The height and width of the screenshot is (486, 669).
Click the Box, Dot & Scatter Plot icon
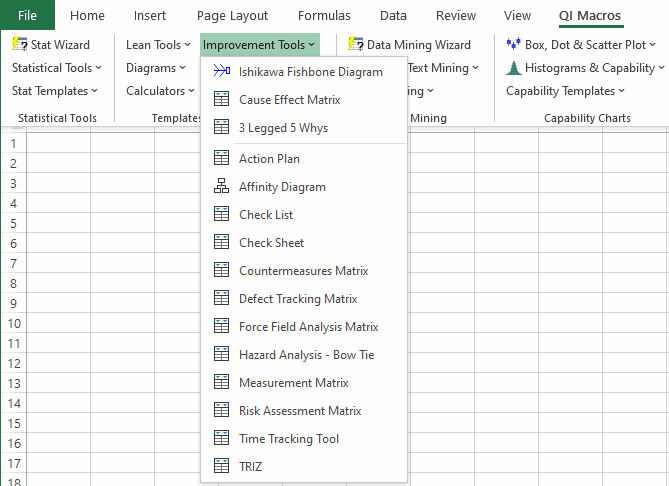(513, 44)
